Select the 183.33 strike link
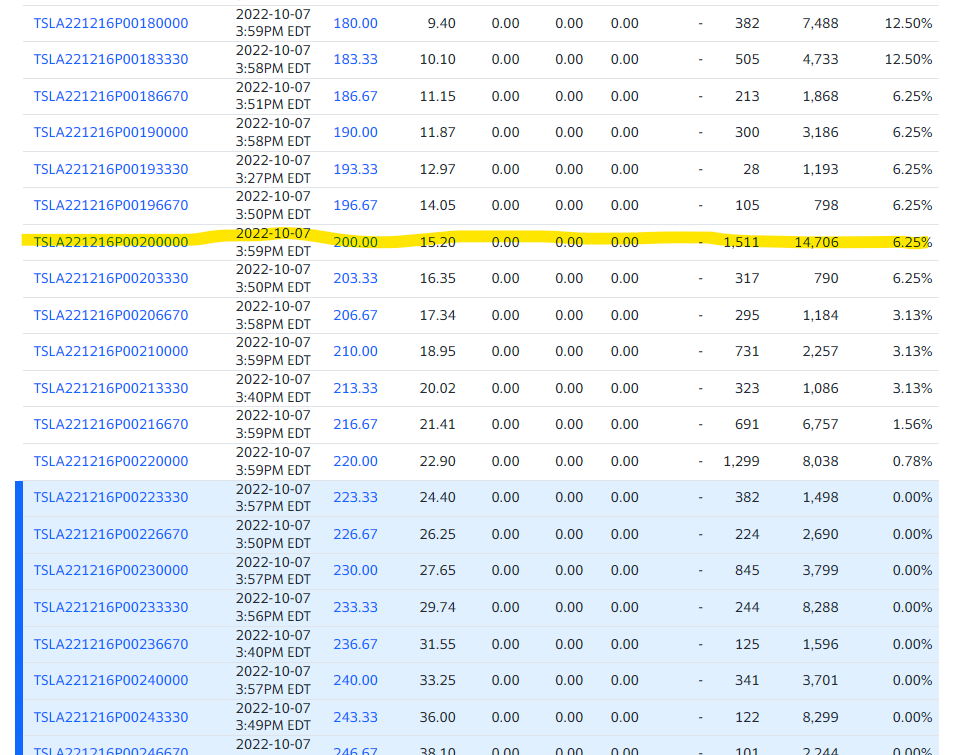968x755 pixels. point(356,60)
